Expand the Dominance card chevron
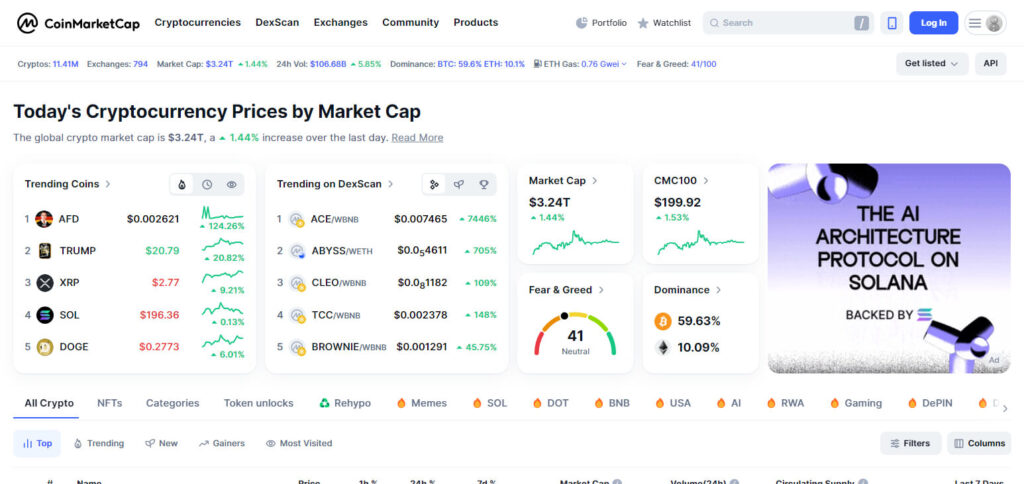This screenshot has height=484, width=1024. (x=718, y=290)
